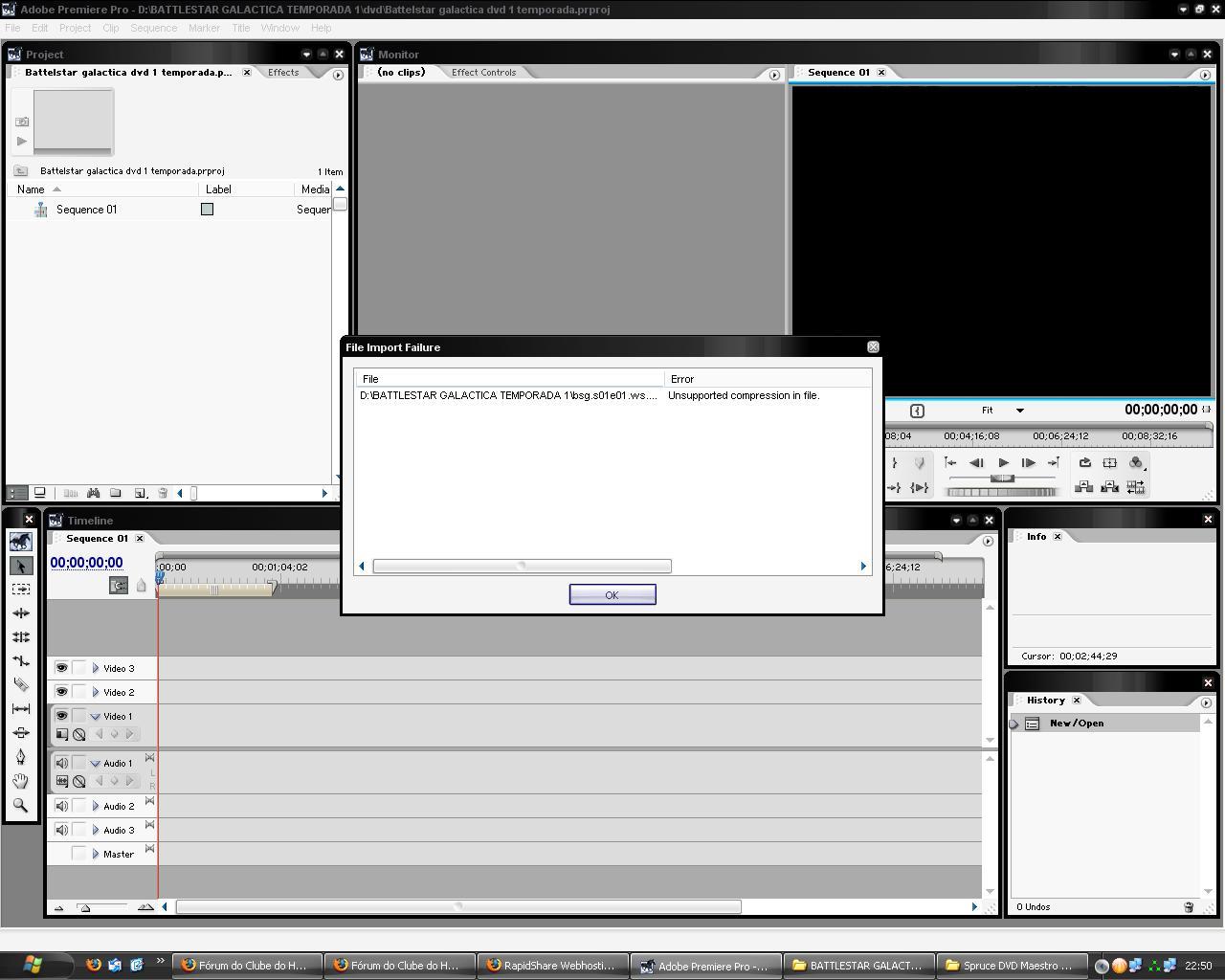Select Sequence 01 tab in Timeline
Viewport: 1225px width, 980px height.
point(97,538)
